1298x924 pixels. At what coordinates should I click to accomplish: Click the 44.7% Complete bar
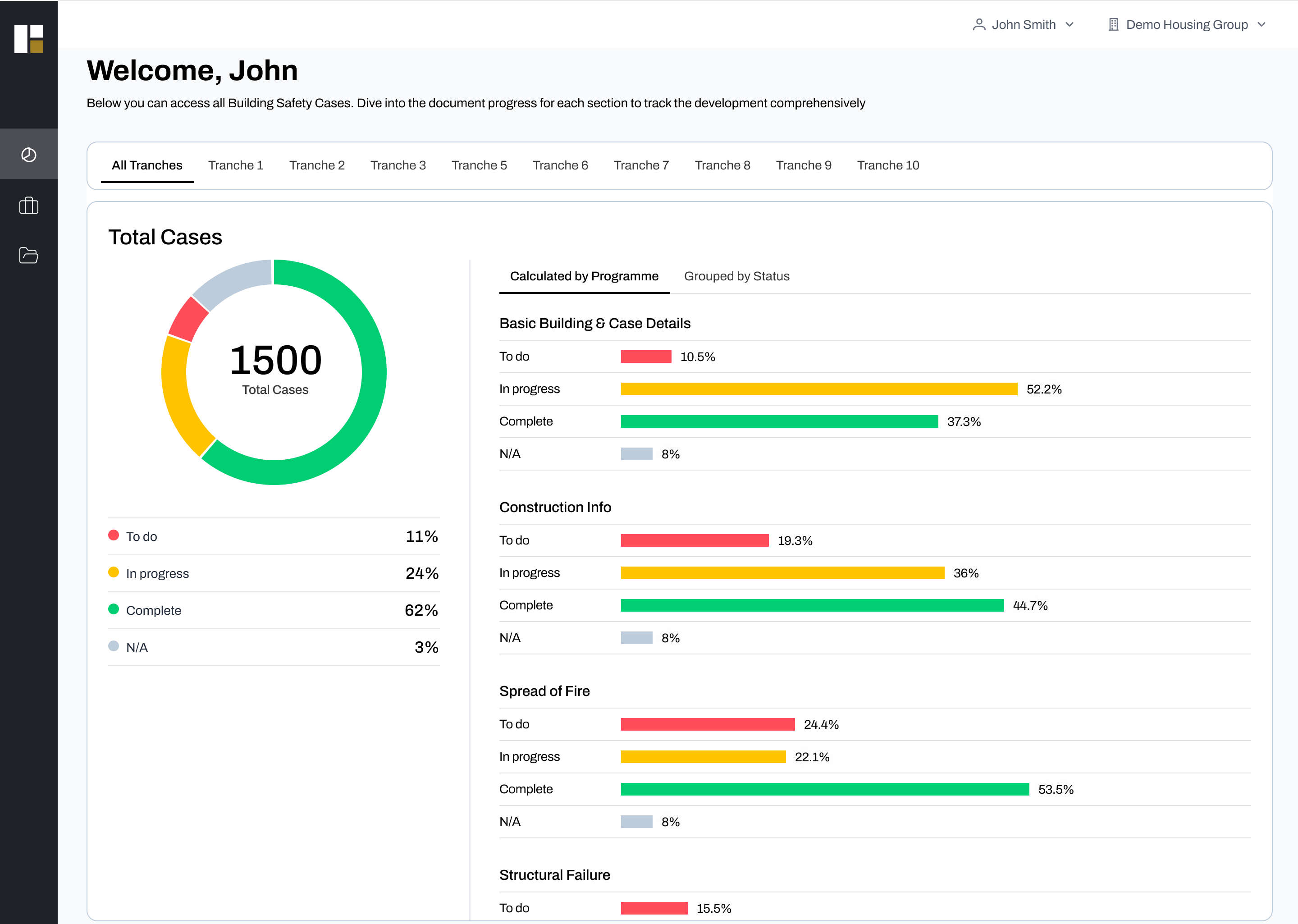812,605
